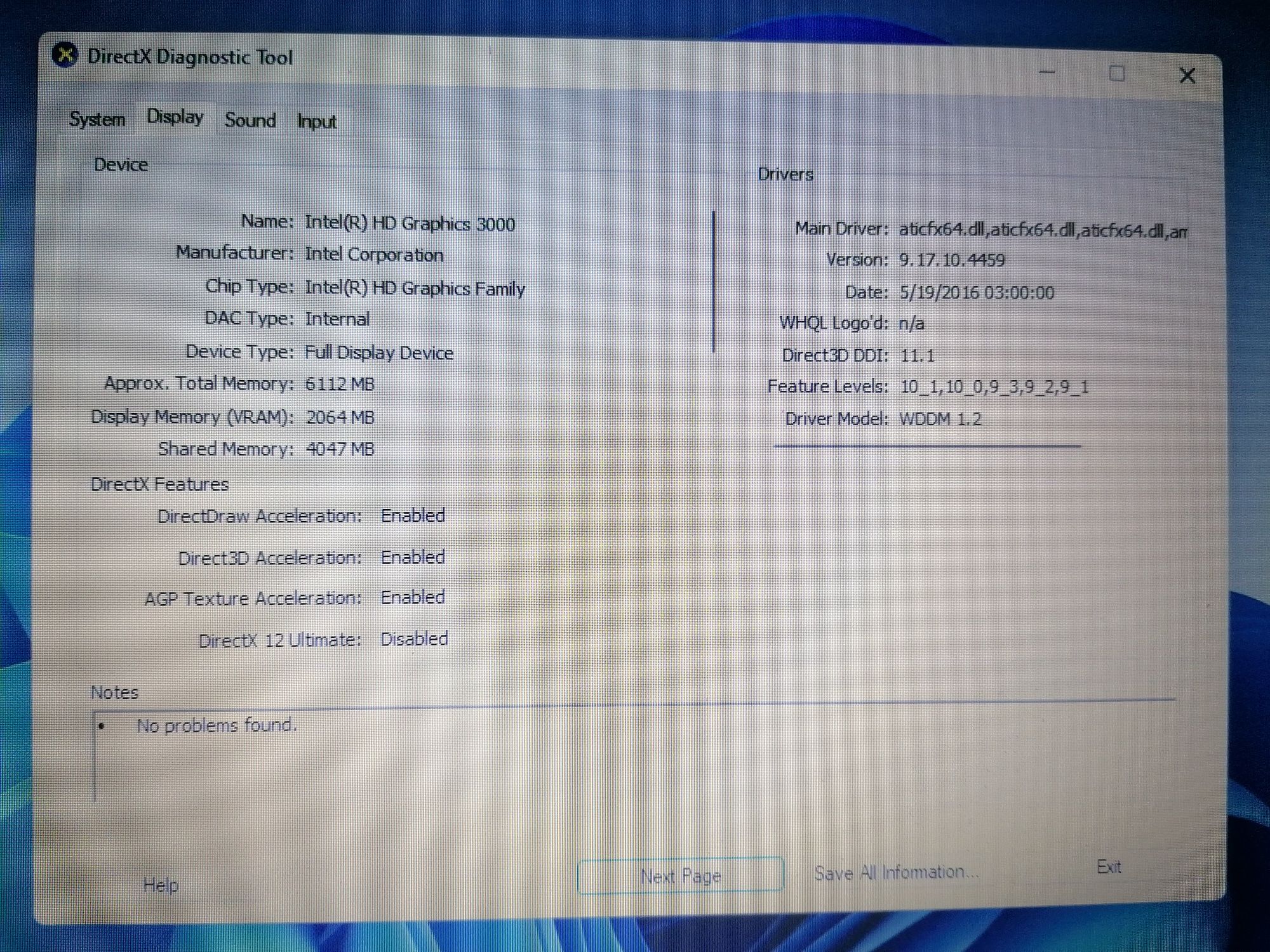This screenshot has width=1270, height=952.
Task: Click device type 'Full Display Device'
Action: pos(379,352)
